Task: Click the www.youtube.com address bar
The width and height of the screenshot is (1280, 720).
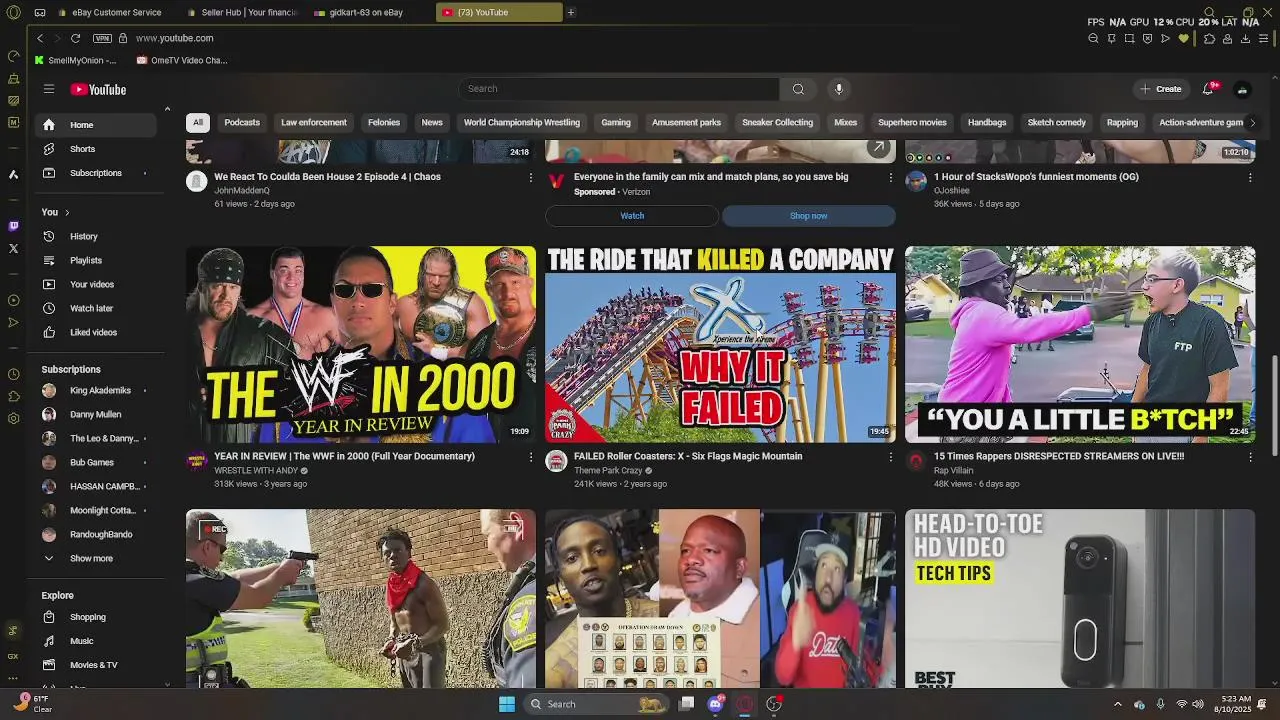Action: pyautogui.click(x=175, y=38)
